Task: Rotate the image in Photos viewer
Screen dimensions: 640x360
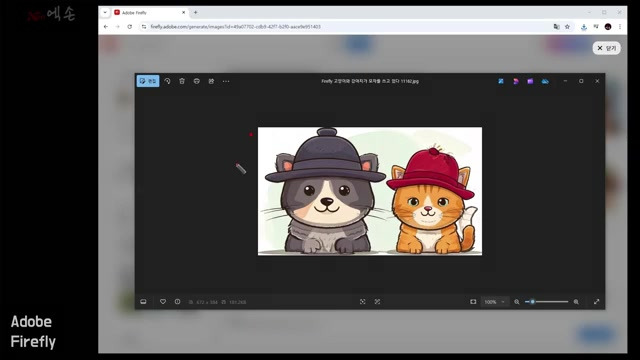Action: point(167,81)
